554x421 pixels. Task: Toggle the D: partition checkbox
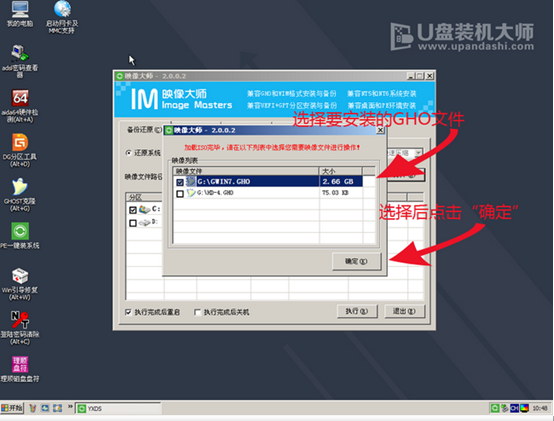(133, 223)
